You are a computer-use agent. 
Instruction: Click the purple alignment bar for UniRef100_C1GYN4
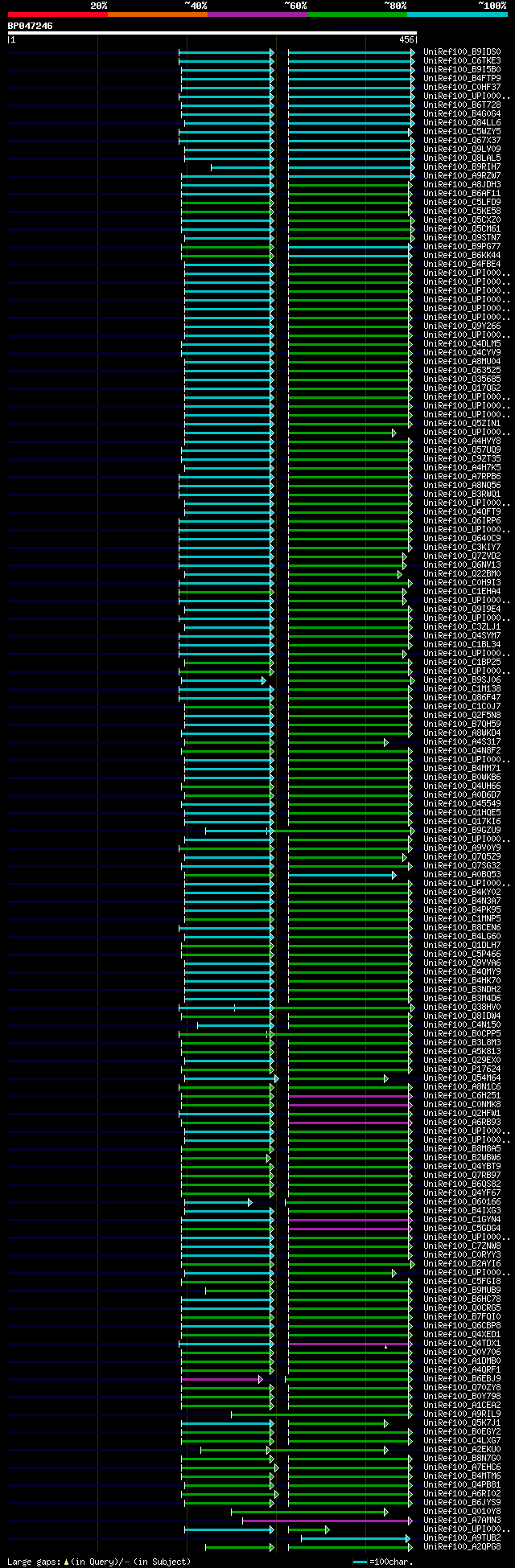point(350,1219)
